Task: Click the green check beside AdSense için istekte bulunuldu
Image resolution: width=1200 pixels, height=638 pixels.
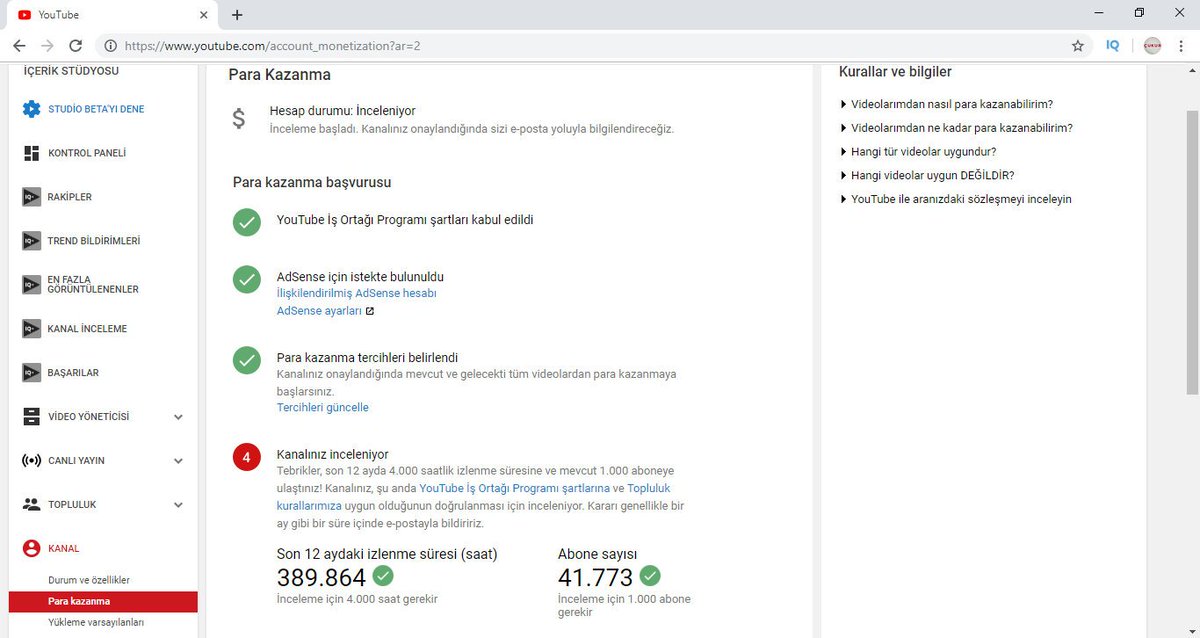Action: pyautogui.click(x=246, y=279)
